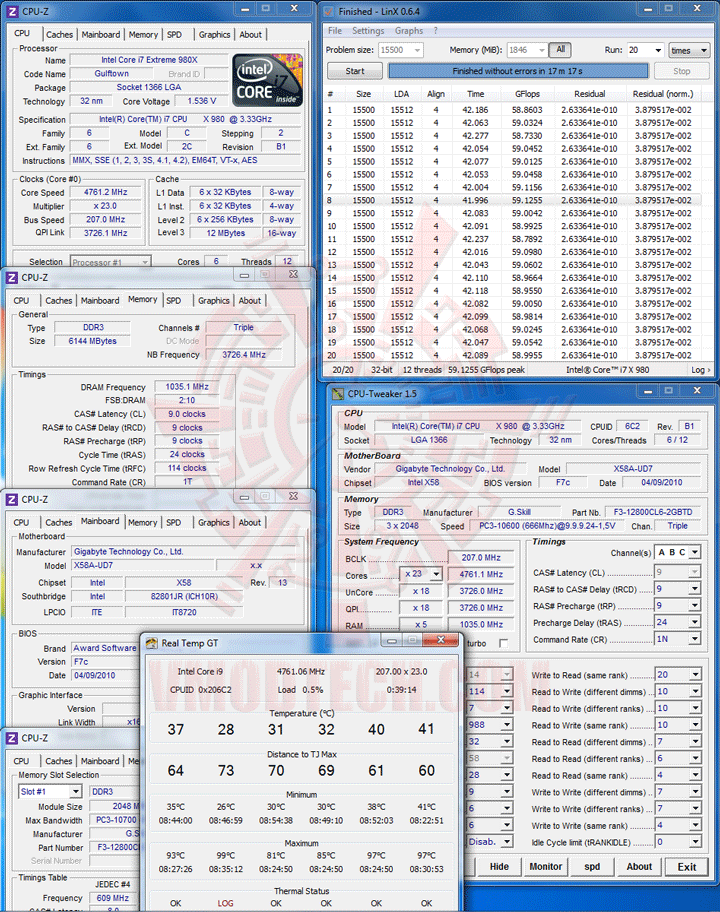This screenshot has height=912, width=720.
Task: Open Graphics tab in the Memory Timings CPU-Z window
Action: [213, 301]
